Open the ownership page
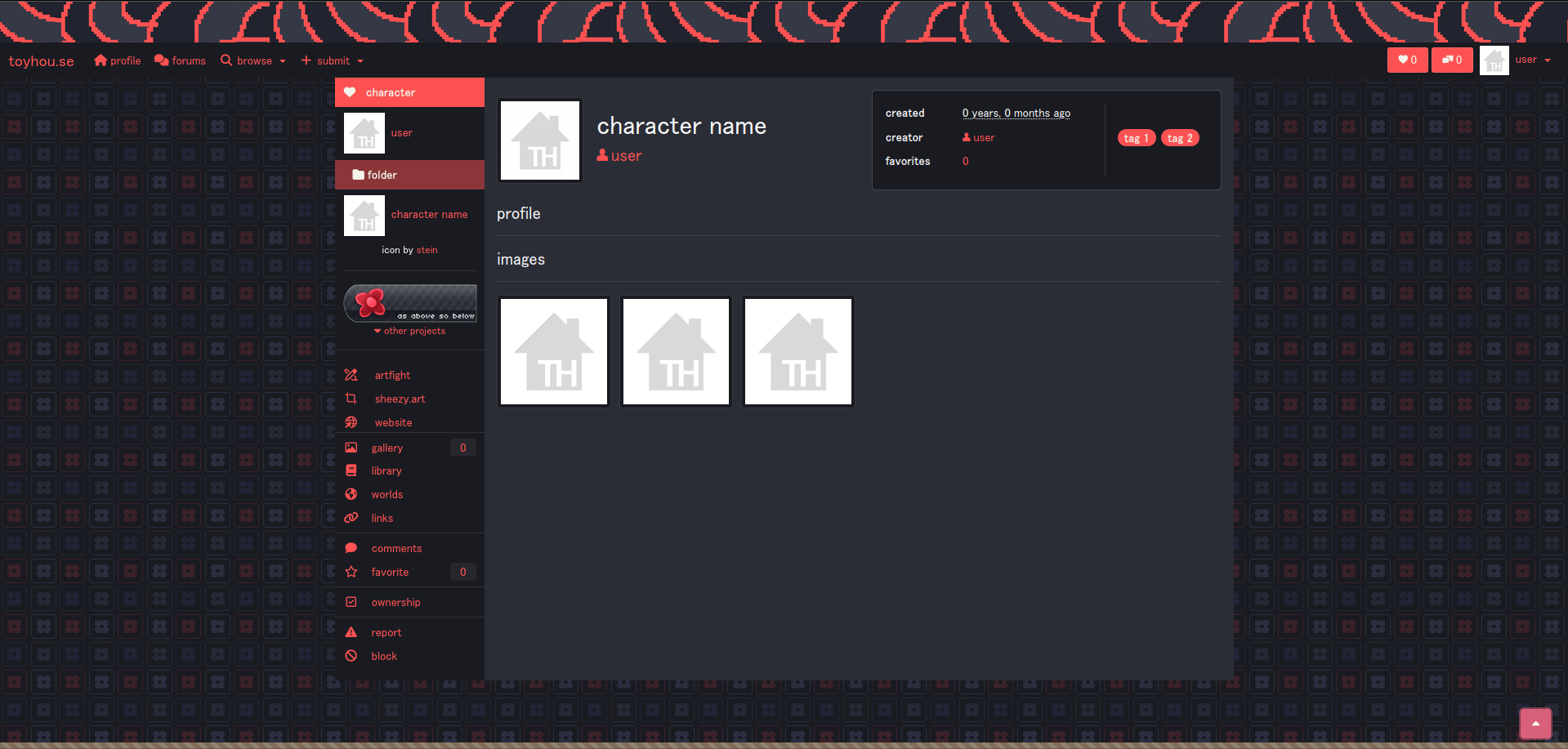Image resolution: width=1568 pixels, height=749 pixels. point(395,602)
